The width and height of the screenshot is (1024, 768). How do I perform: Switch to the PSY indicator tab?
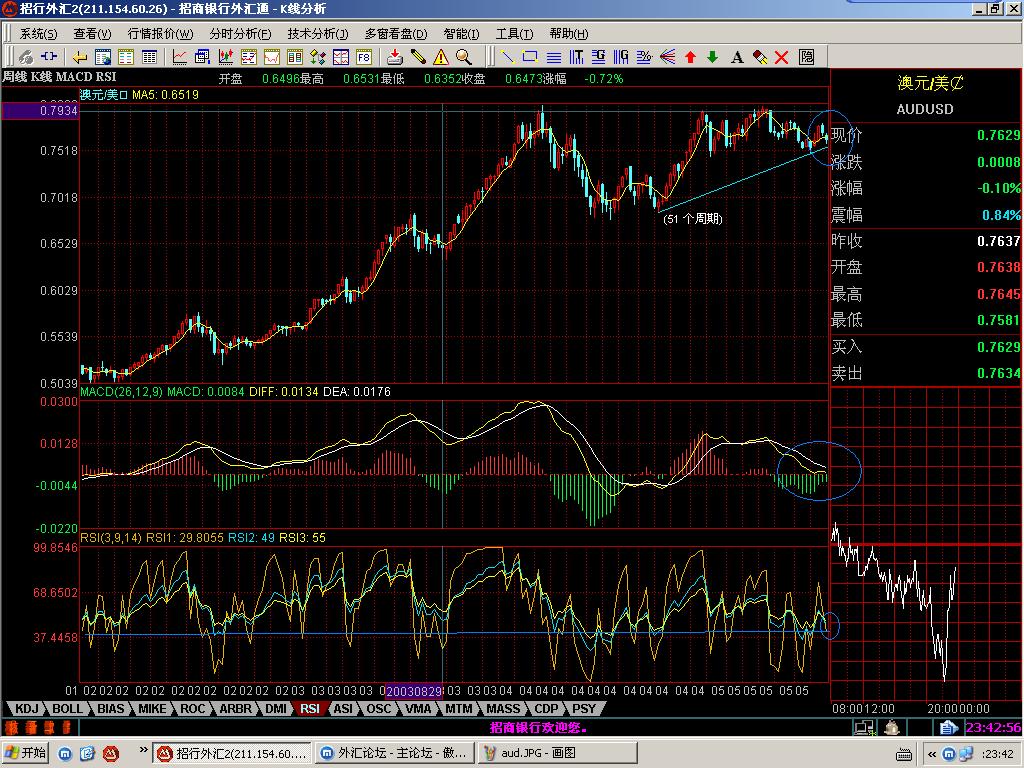click(x=584, y=709)
